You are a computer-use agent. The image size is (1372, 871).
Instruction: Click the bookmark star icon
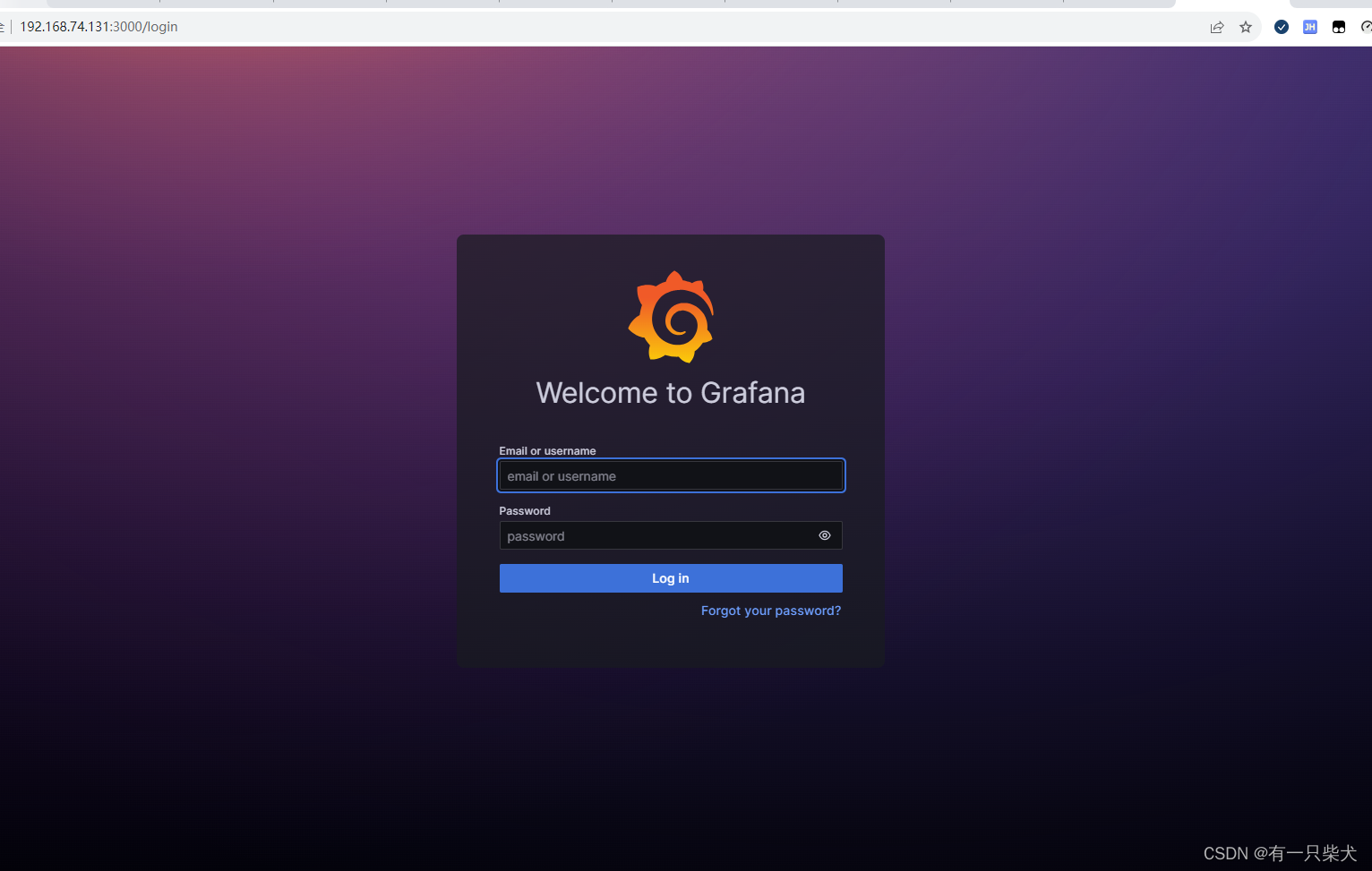pyautogui.click(x=1246, y=27)
